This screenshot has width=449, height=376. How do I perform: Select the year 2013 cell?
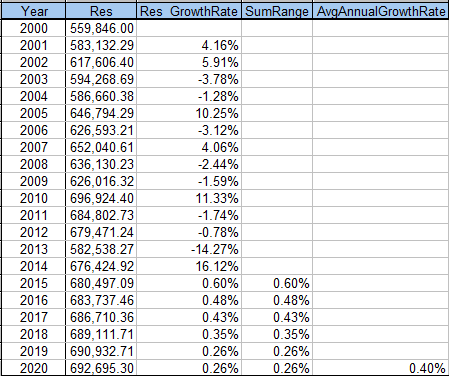pyautogui.click(x=34, y=249)
